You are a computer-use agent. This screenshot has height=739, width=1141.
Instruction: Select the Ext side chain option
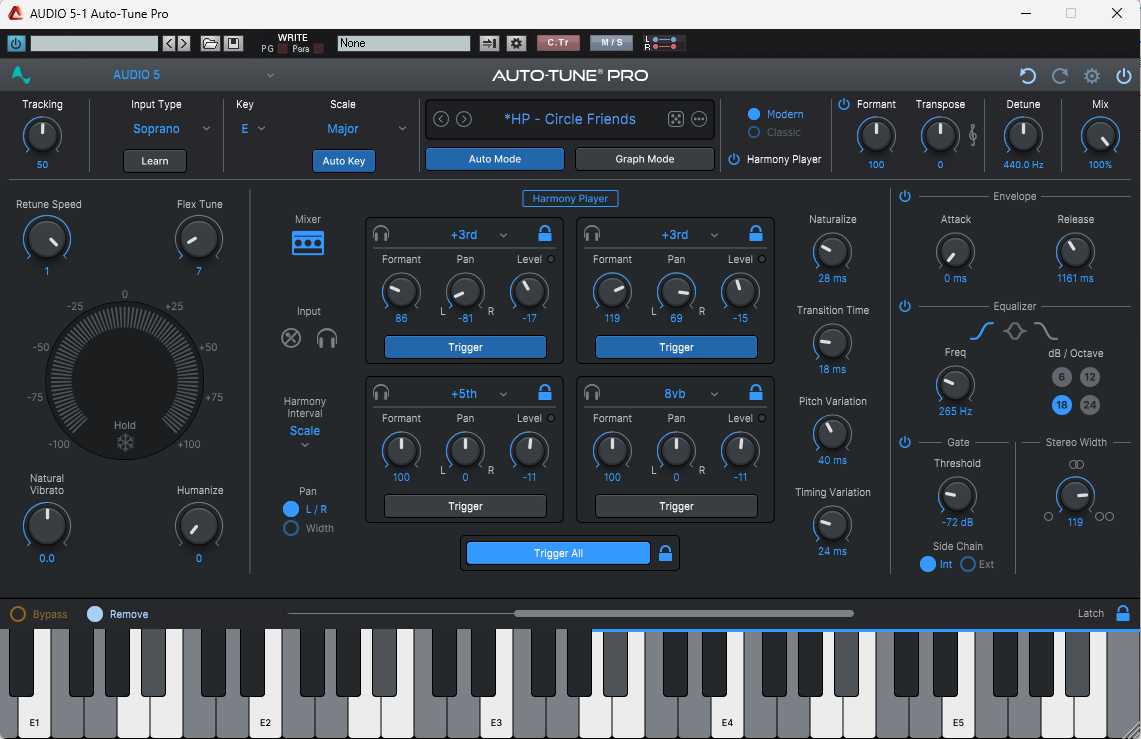(968, 565)
